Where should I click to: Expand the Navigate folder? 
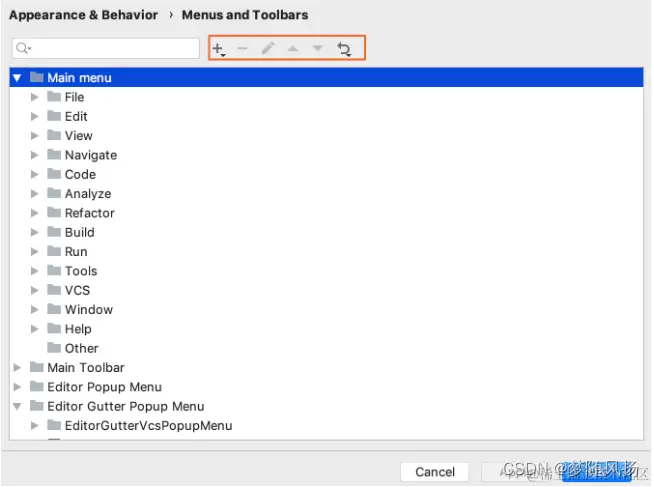34,155
